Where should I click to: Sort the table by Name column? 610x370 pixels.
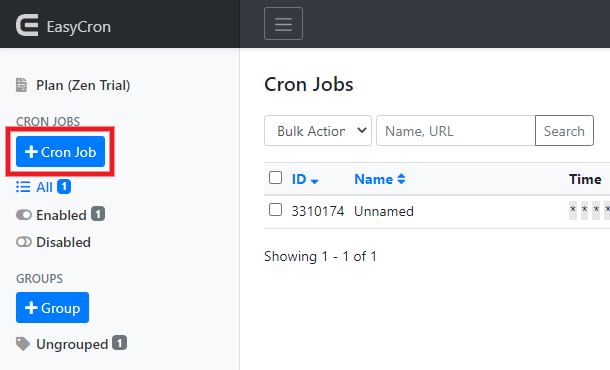tap(380, 179)
